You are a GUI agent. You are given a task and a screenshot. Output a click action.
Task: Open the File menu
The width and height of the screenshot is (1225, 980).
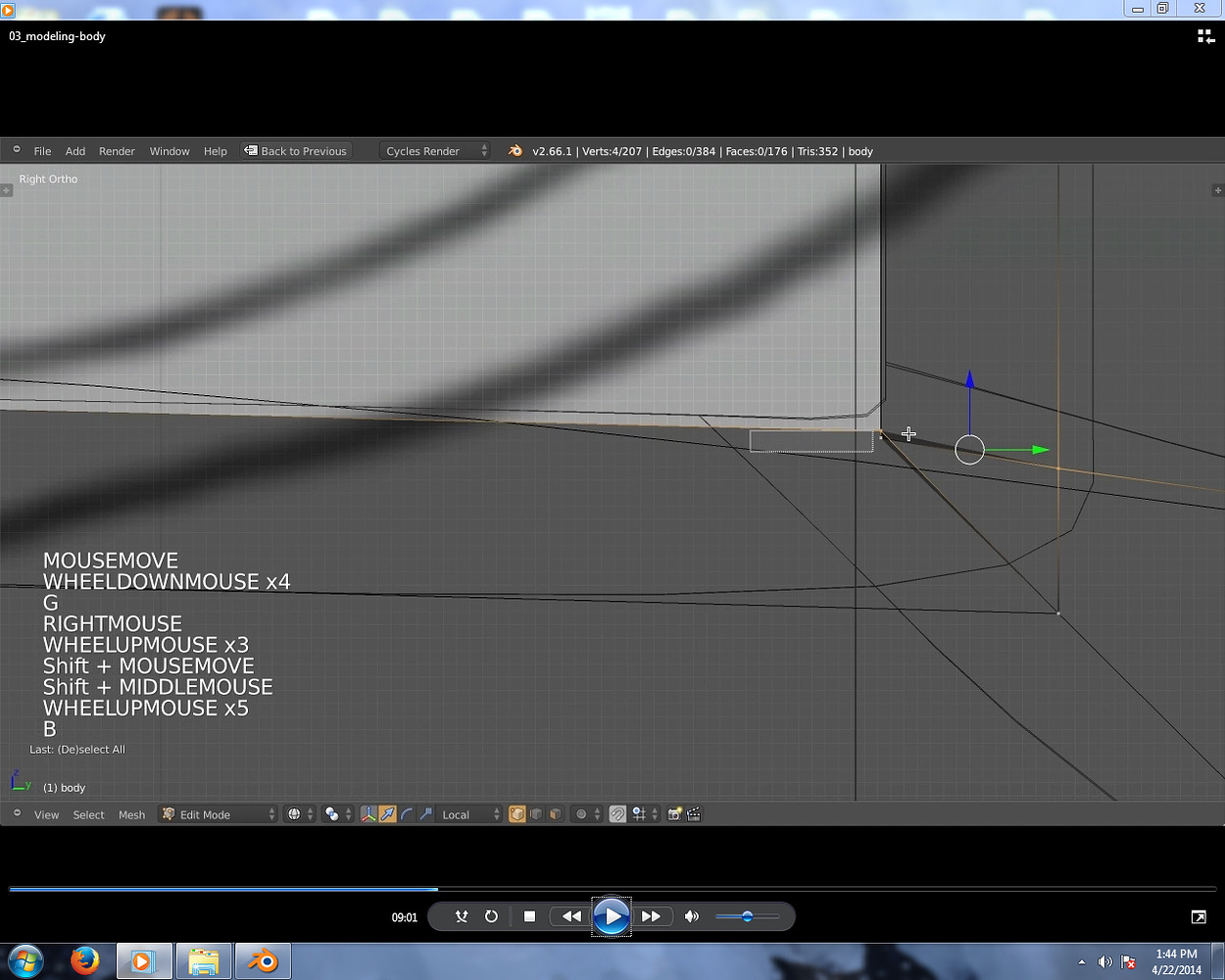pos(42,151)
